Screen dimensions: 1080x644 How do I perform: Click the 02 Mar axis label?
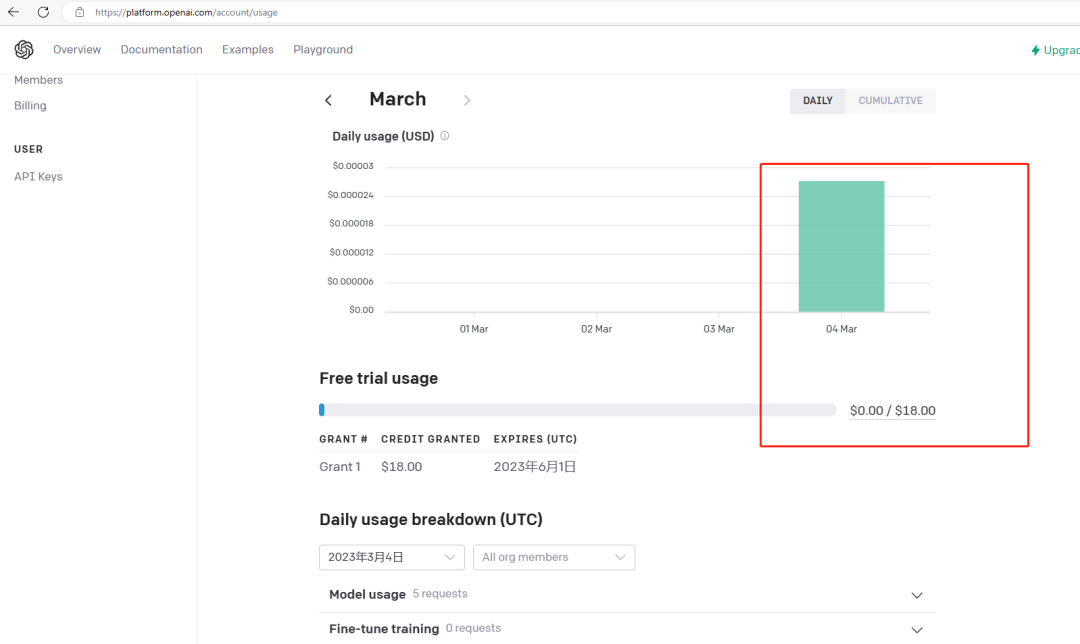[596, 329]
